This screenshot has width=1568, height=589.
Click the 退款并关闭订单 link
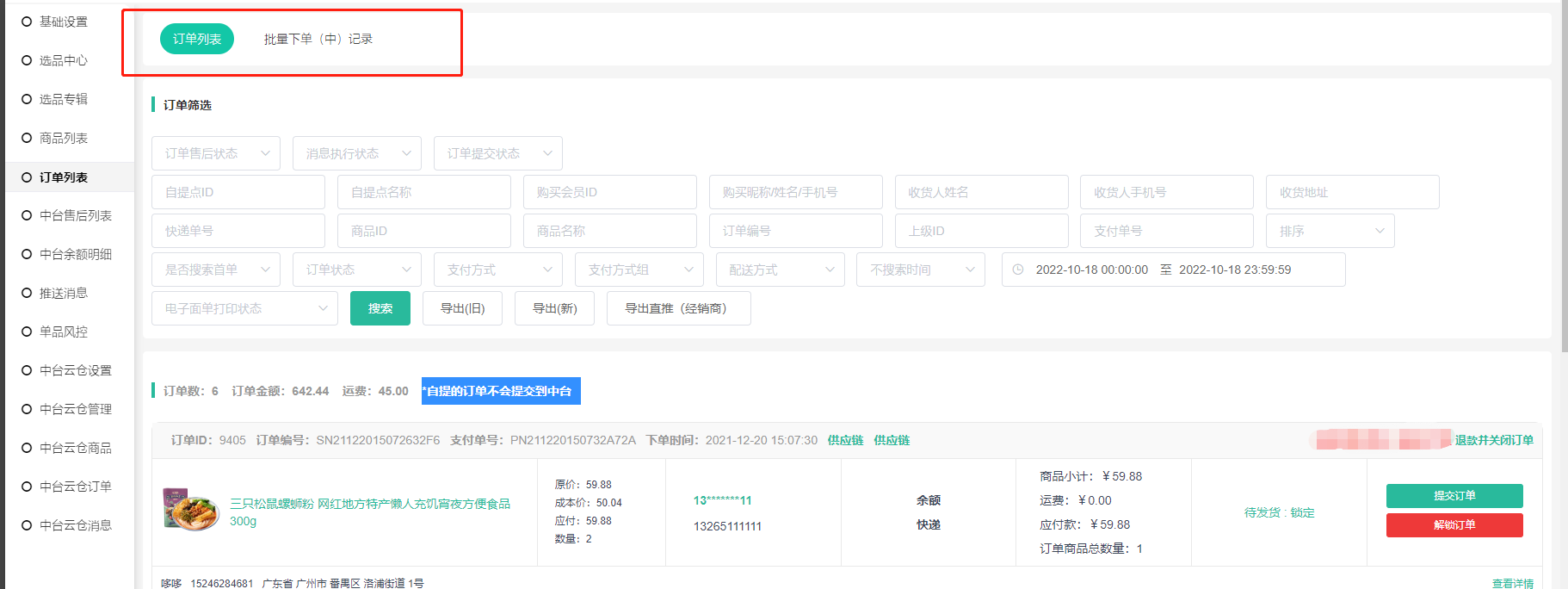(1493, 440)
